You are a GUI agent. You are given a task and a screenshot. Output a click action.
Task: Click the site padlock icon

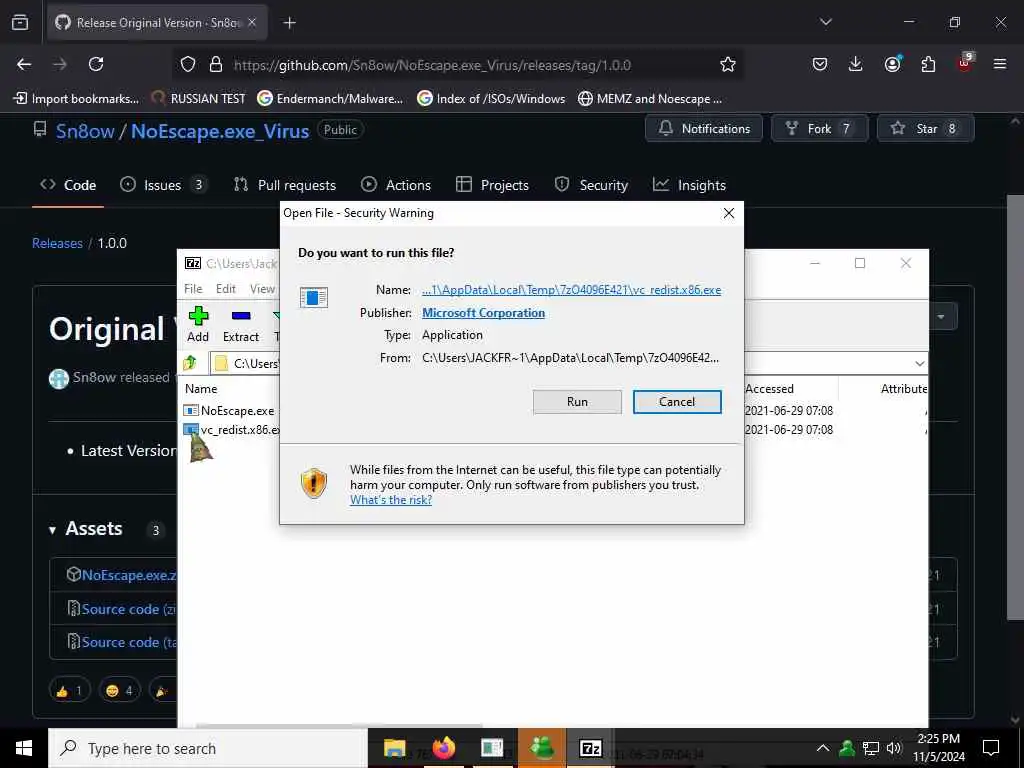point(216,65)
